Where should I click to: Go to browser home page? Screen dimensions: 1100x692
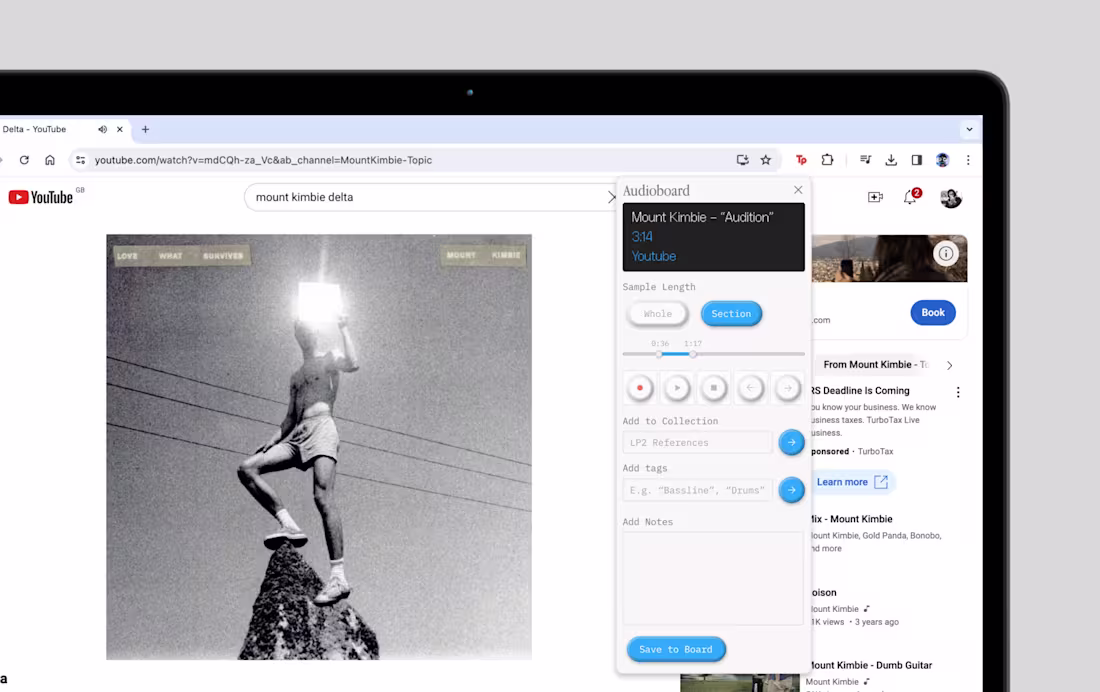(50, 160)
